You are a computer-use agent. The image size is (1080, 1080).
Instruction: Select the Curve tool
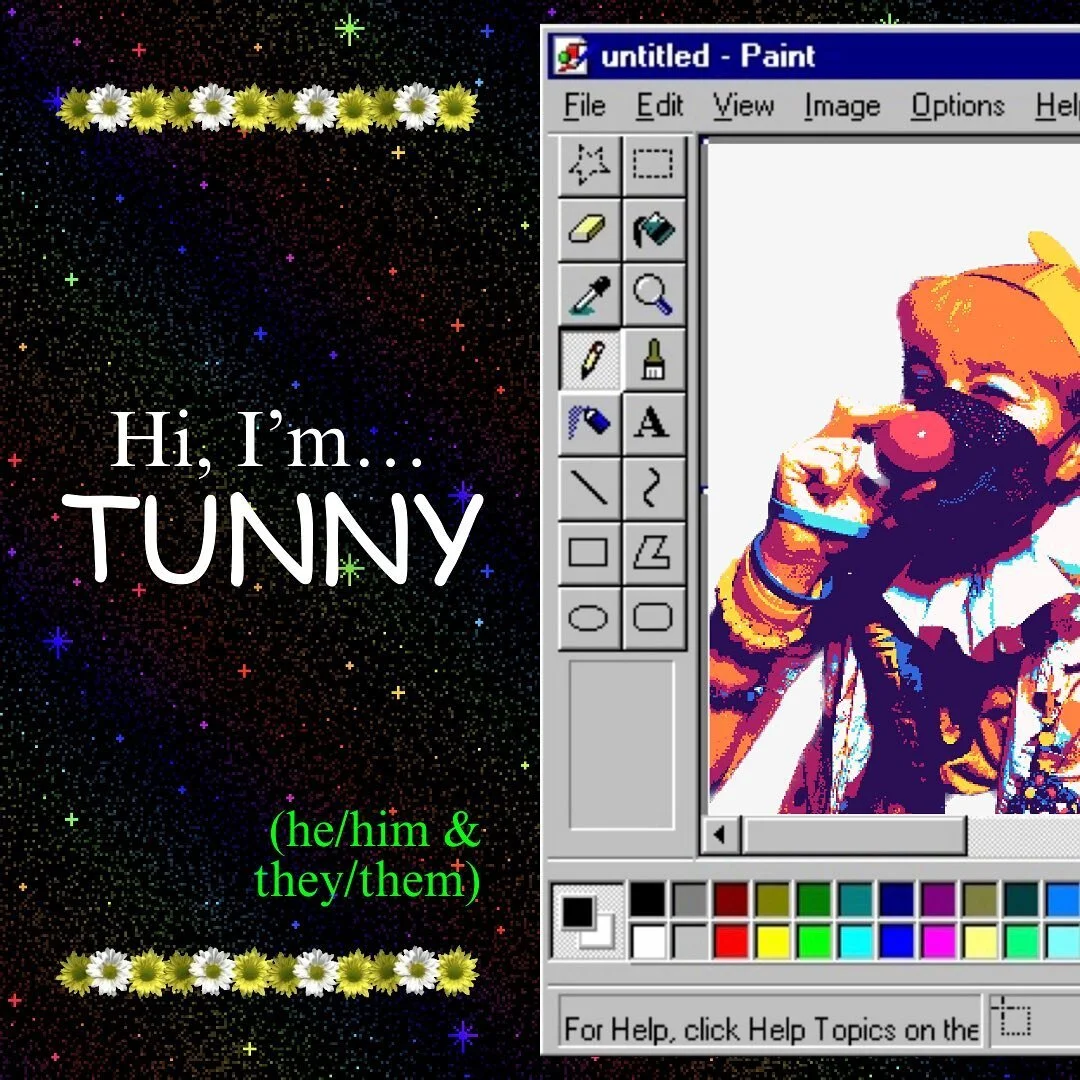pos(655,489)
